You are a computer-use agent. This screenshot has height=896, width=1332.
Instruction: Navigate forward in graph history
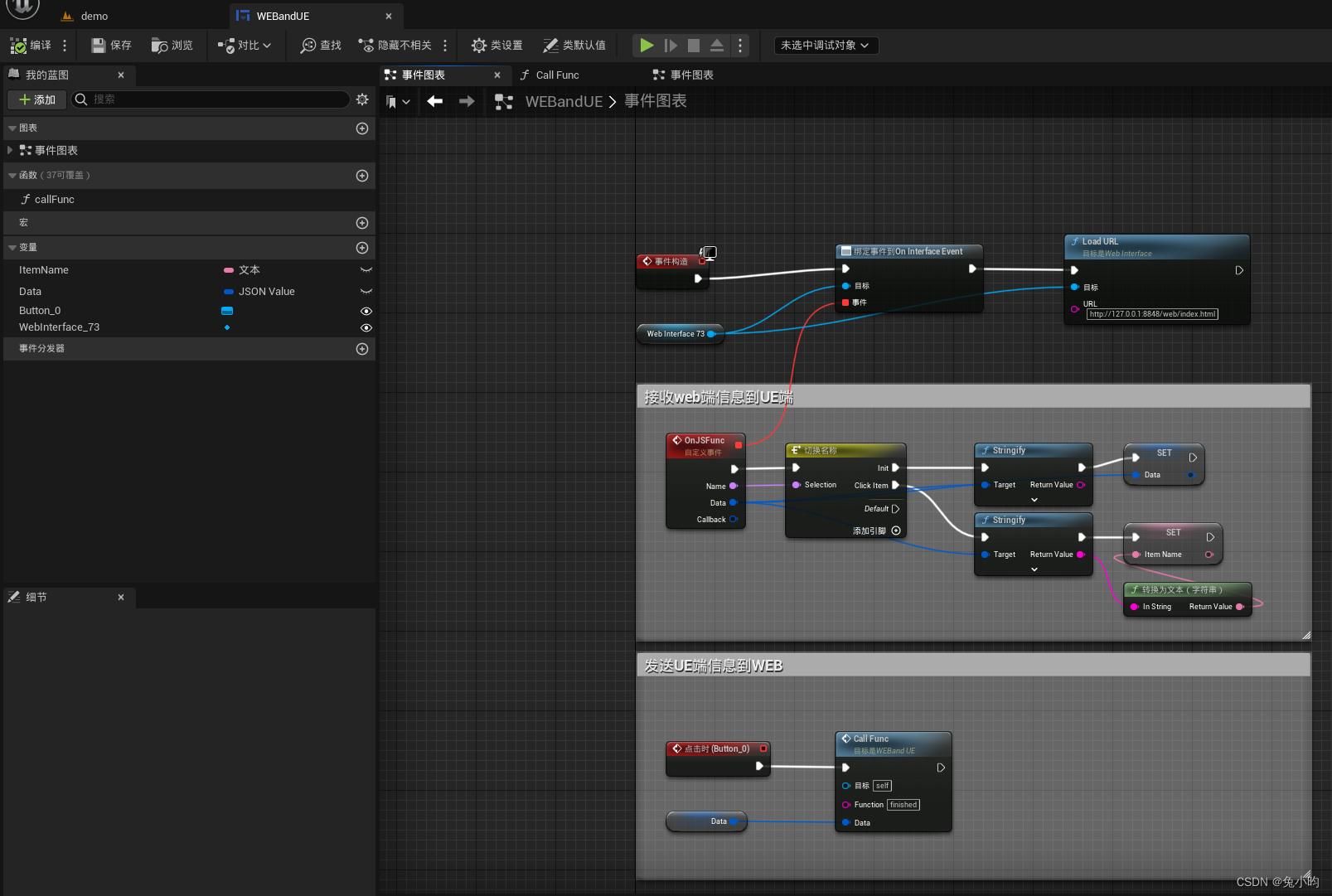click(467, 101)
